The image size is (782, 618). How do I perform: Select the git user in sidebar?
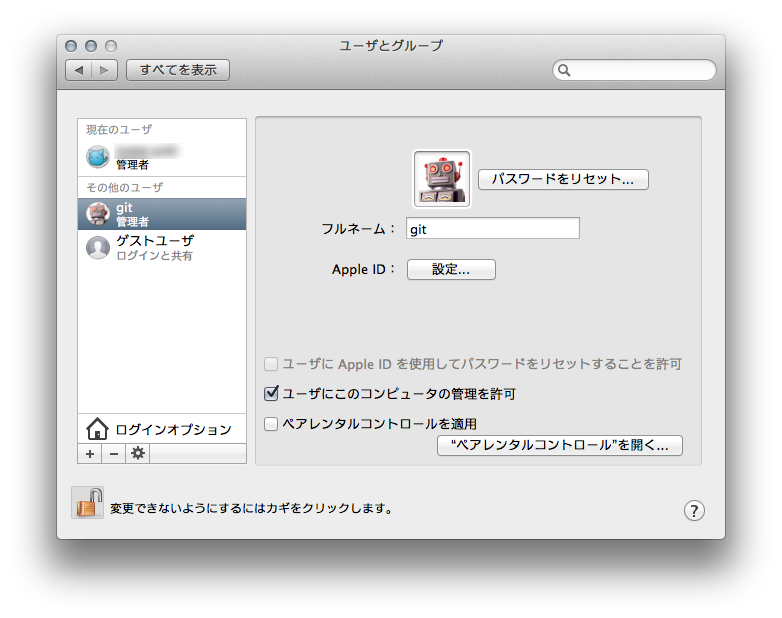[x=162, y=214]
